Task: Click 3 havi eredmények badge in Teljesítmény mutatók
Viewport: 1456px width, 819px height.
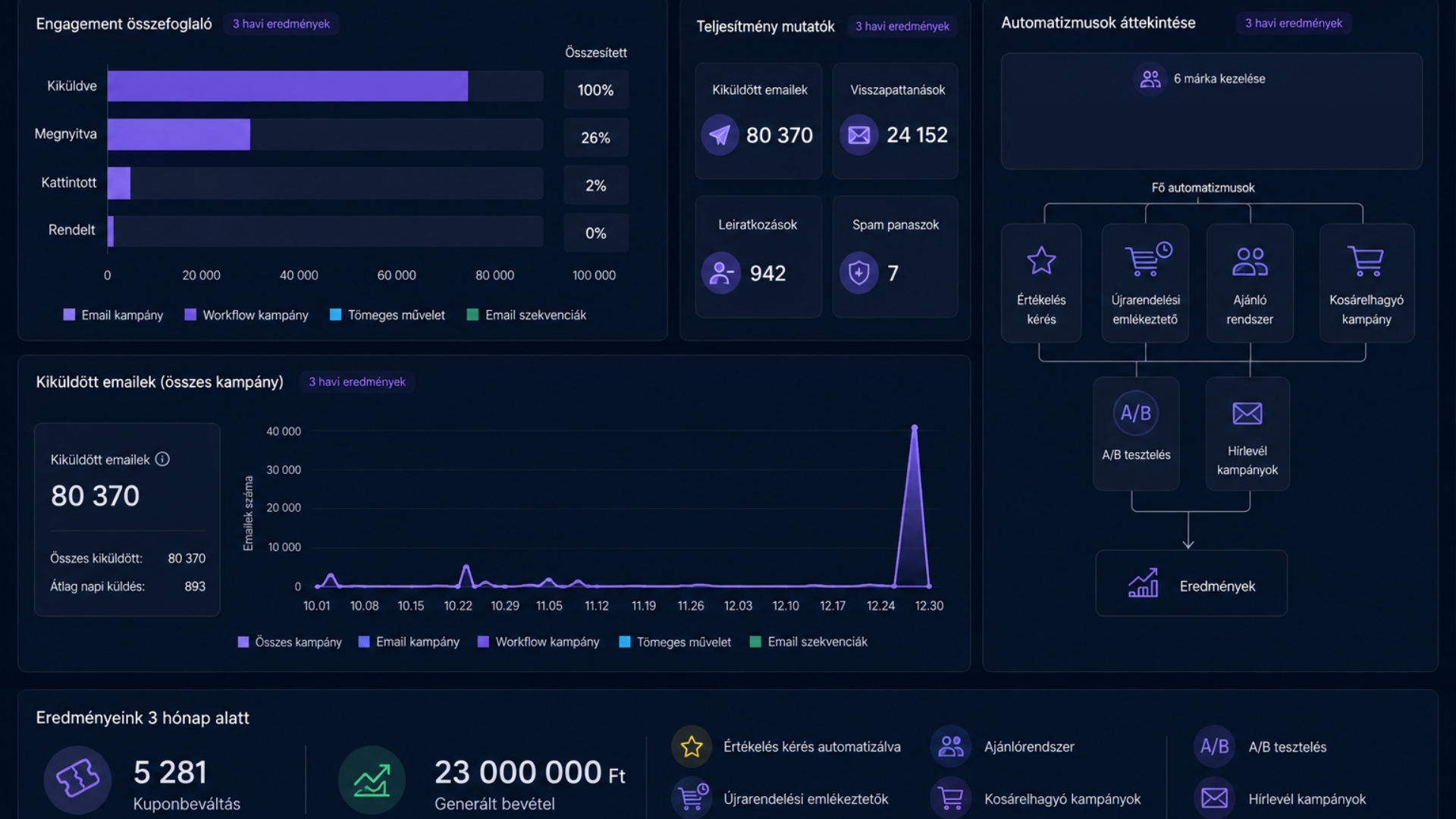Action: coord(902,27)
